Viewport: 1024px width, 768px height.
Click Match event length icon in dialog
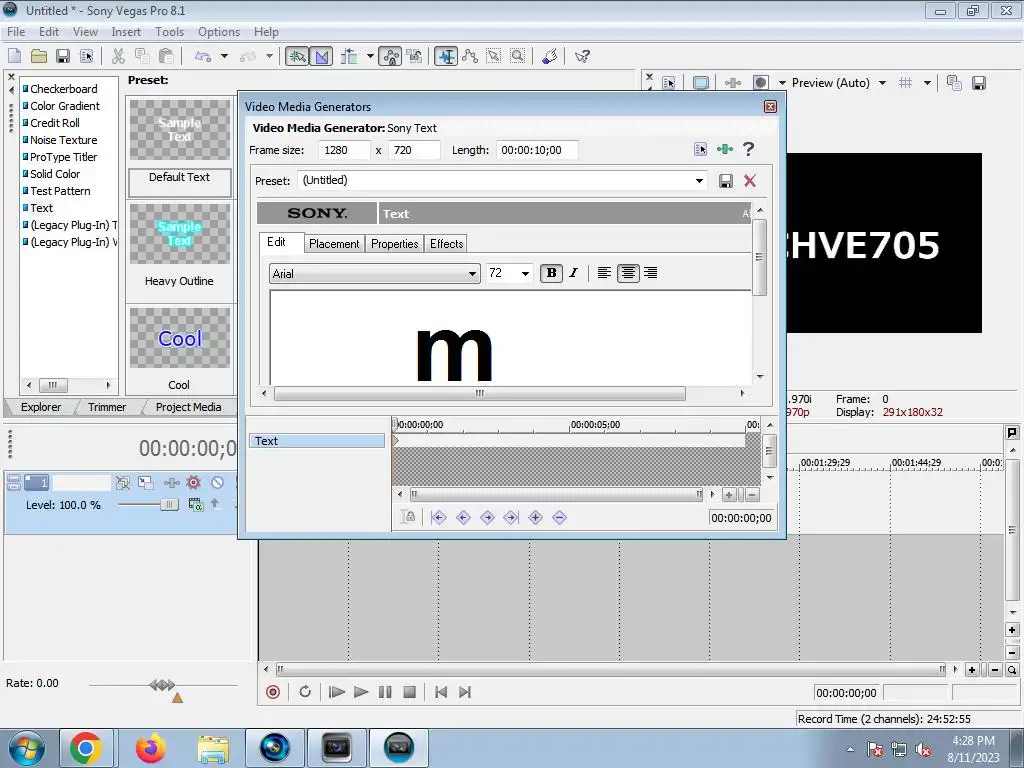click(700, 149)
